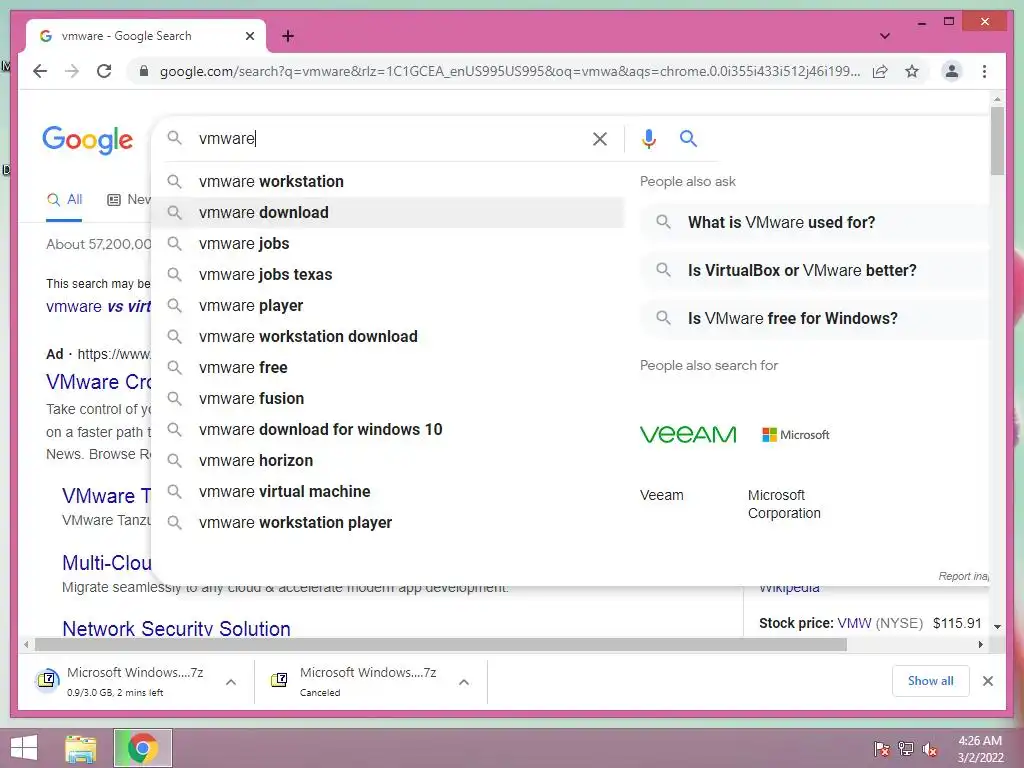Image resolution: width=1024 pixels, height=768 pixels.
Task: Click Microsoft Corporation related search label
Action: click(784, 504)
